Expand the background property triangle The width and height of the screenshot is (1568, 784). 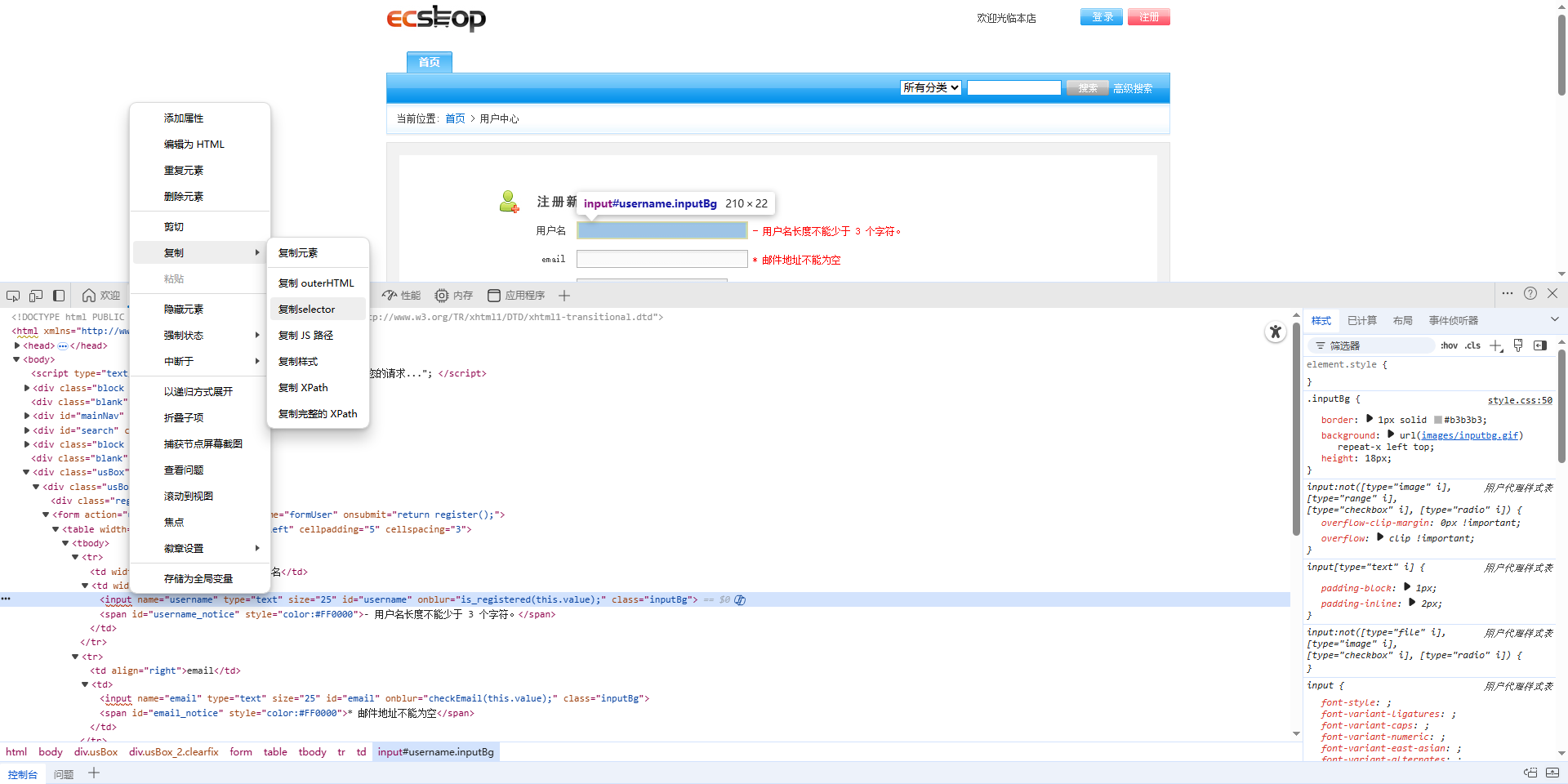pyautogui.click(x=1391, y=434)
